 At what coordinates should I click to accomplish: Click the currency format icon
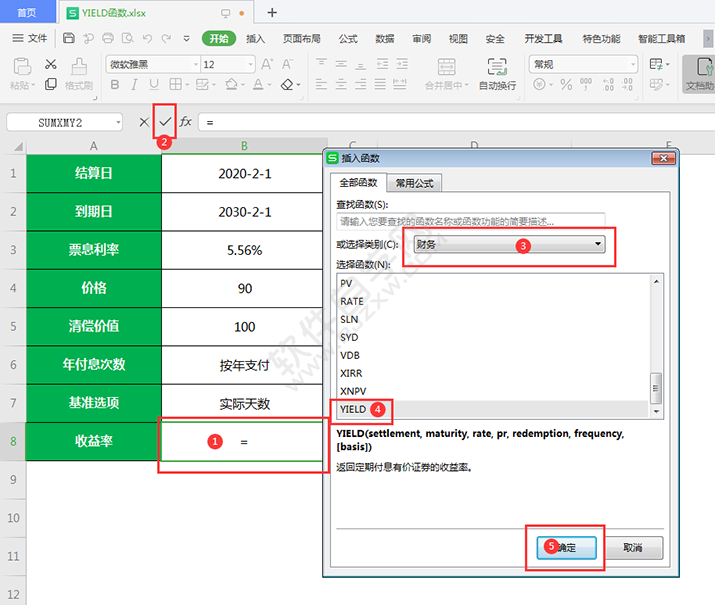pos(539,84)
